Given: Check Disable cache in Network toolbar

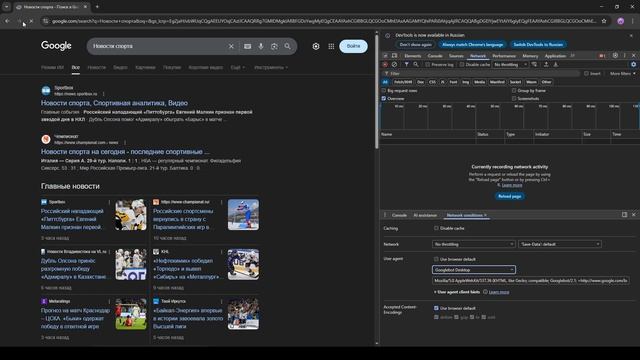Looking at the screenshot, I should click(462, 64).
